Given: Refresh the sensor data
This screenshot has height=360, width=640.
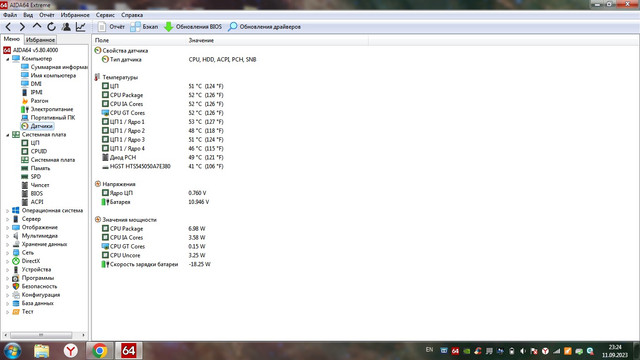Looking at the screenshot, I should click(x=51, y=27).
